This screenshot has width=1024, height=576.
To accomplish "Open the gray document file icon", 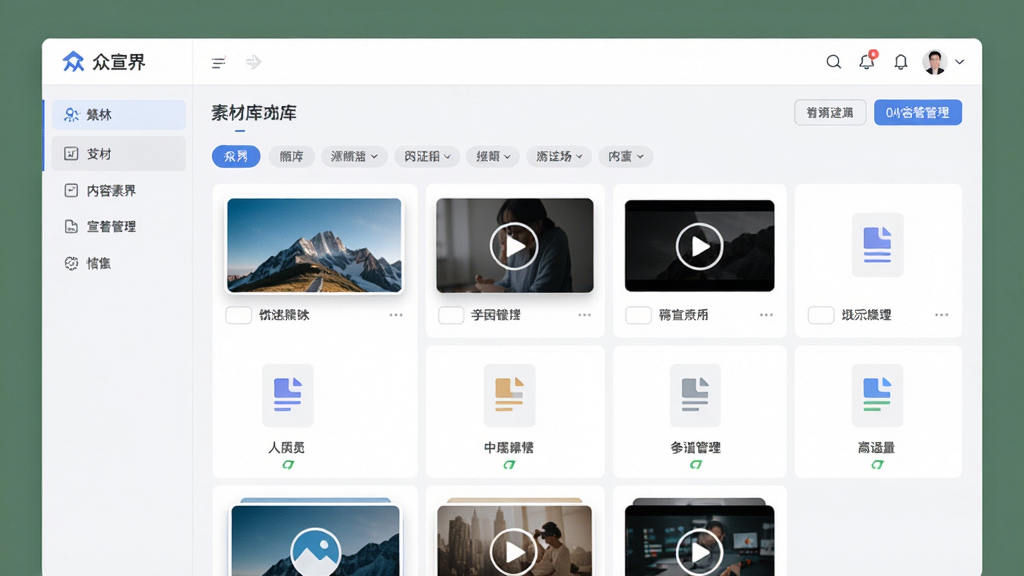I will [x=695, y=395].
